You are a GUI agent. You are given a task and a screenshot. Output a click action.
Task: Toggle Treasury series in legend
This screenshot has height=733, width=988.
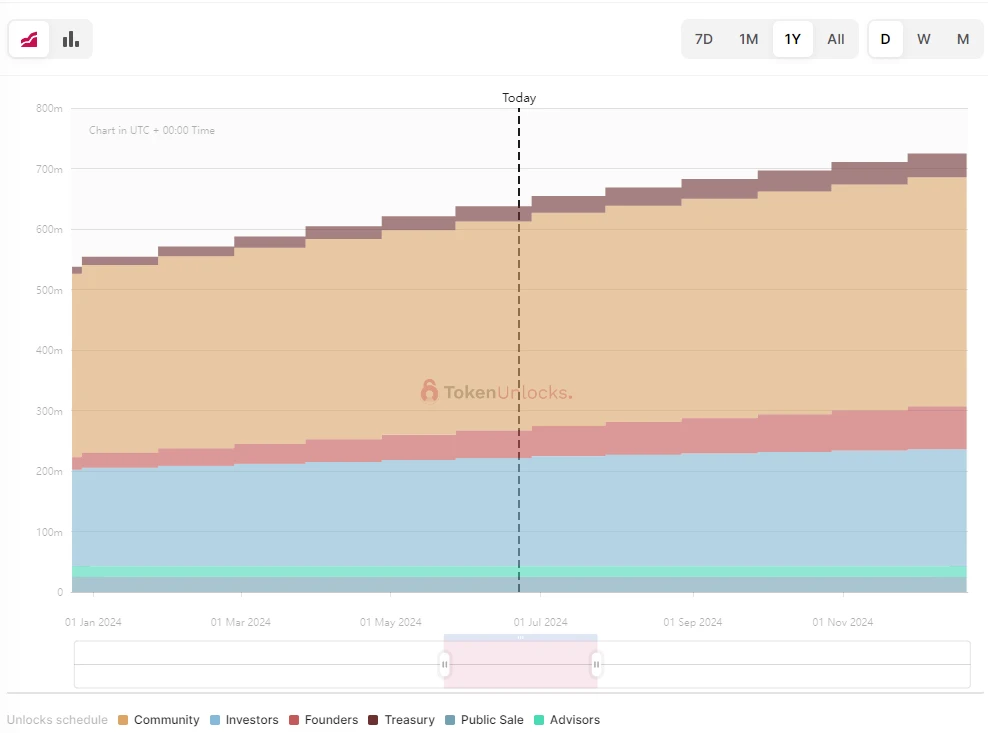click(x=401, y=720)
